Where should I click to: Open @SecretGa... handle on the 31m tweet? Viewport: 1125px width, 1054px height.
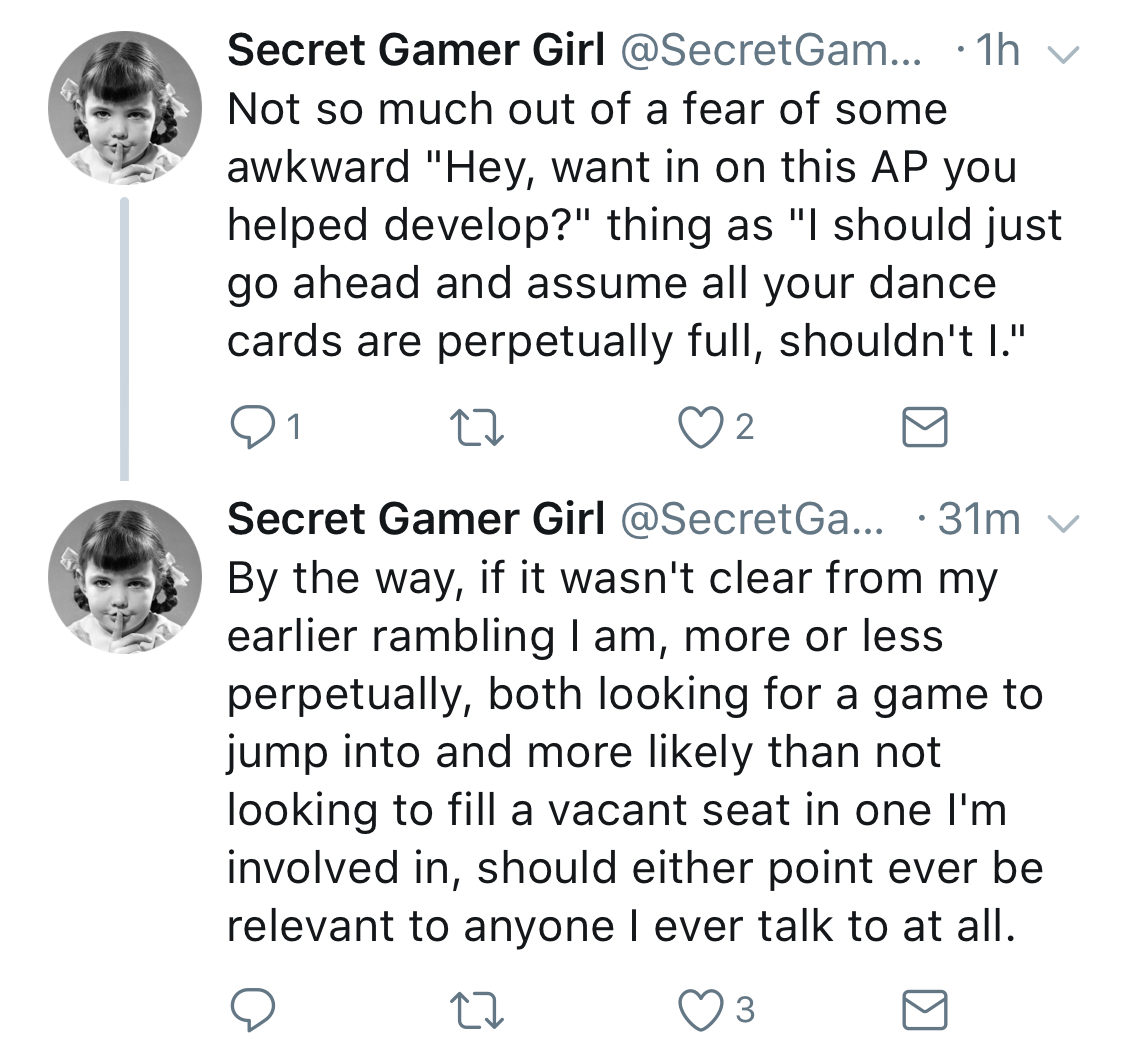coord(752,519)
